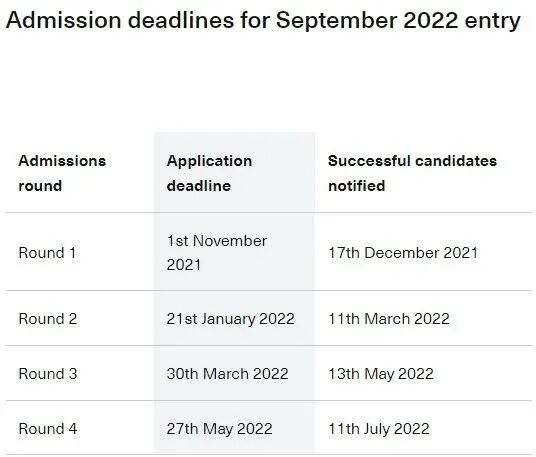Click the word round under Admissions
This screenshot has width=536, height=457.
[40, 186]
